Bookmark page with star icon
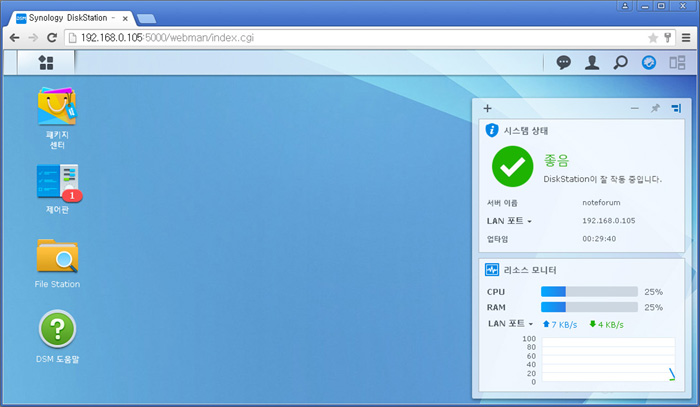 click(653, 38)
